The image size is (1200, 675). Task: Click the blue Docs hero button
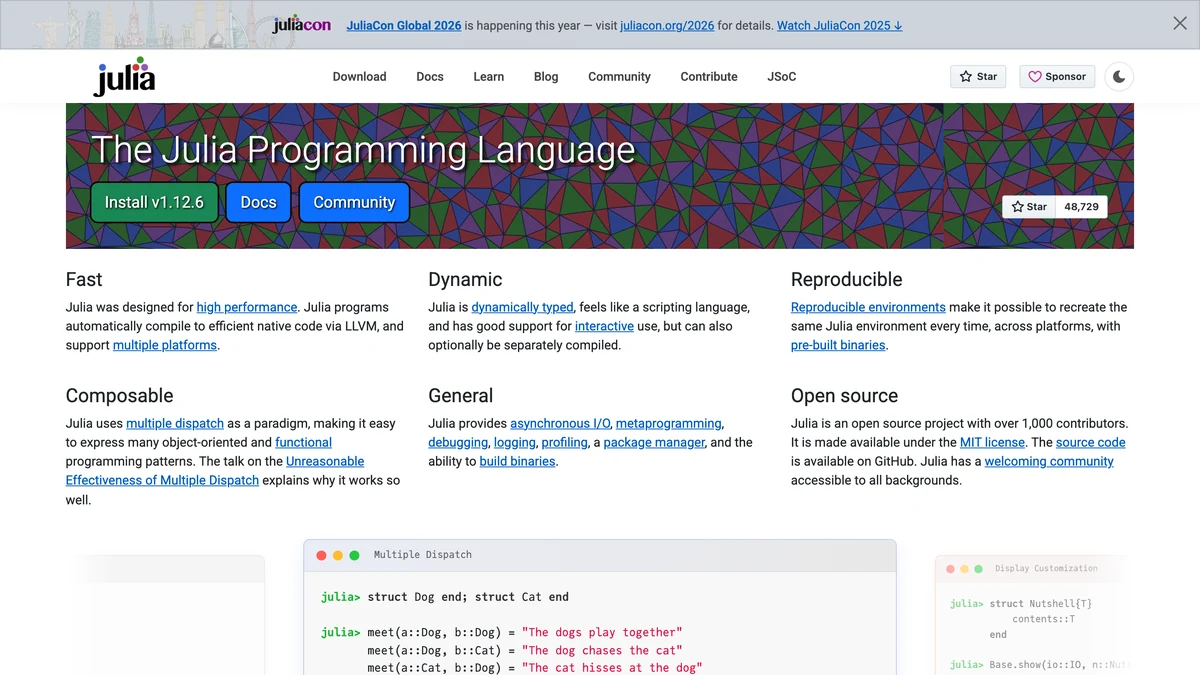click(258, 202)
